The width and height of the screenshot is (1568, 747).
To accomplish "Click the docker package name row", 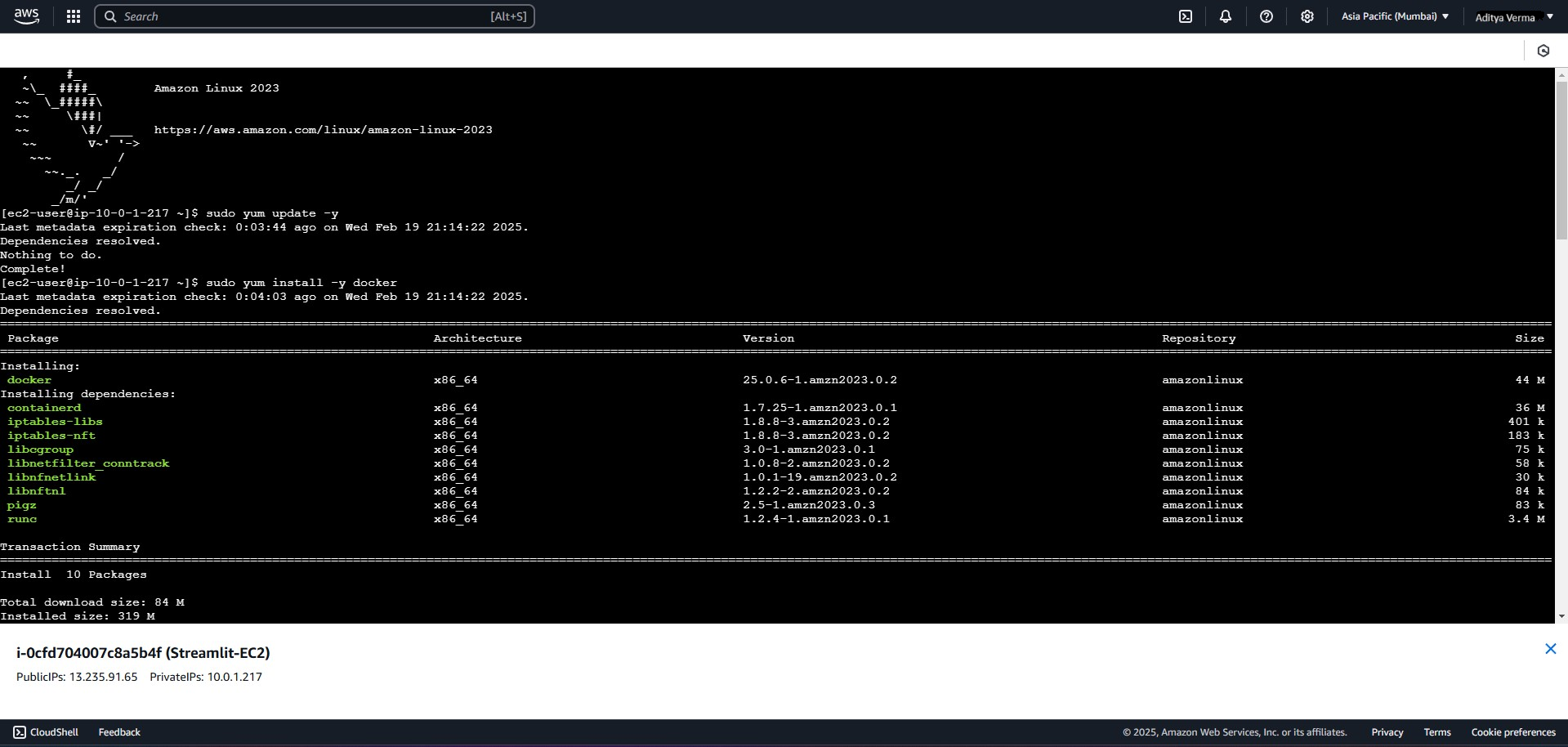I will (x=29, y=380).
